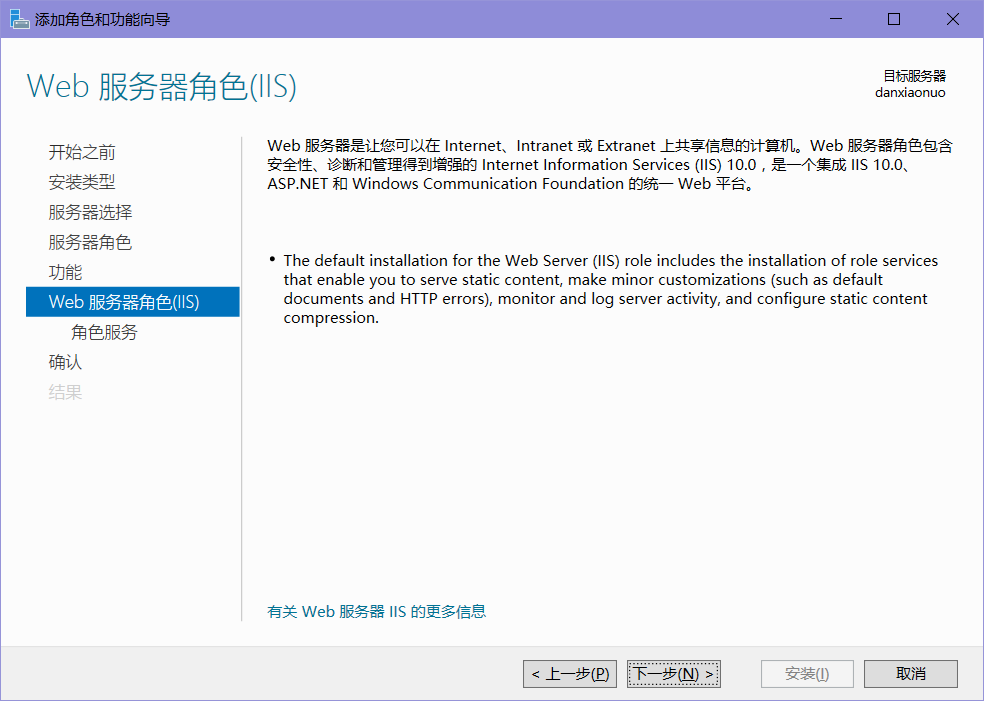This screenshot has height=701, width=984.
Task: Click the Web 服务器角色(IIS) page heading
Action: (161, 86)
